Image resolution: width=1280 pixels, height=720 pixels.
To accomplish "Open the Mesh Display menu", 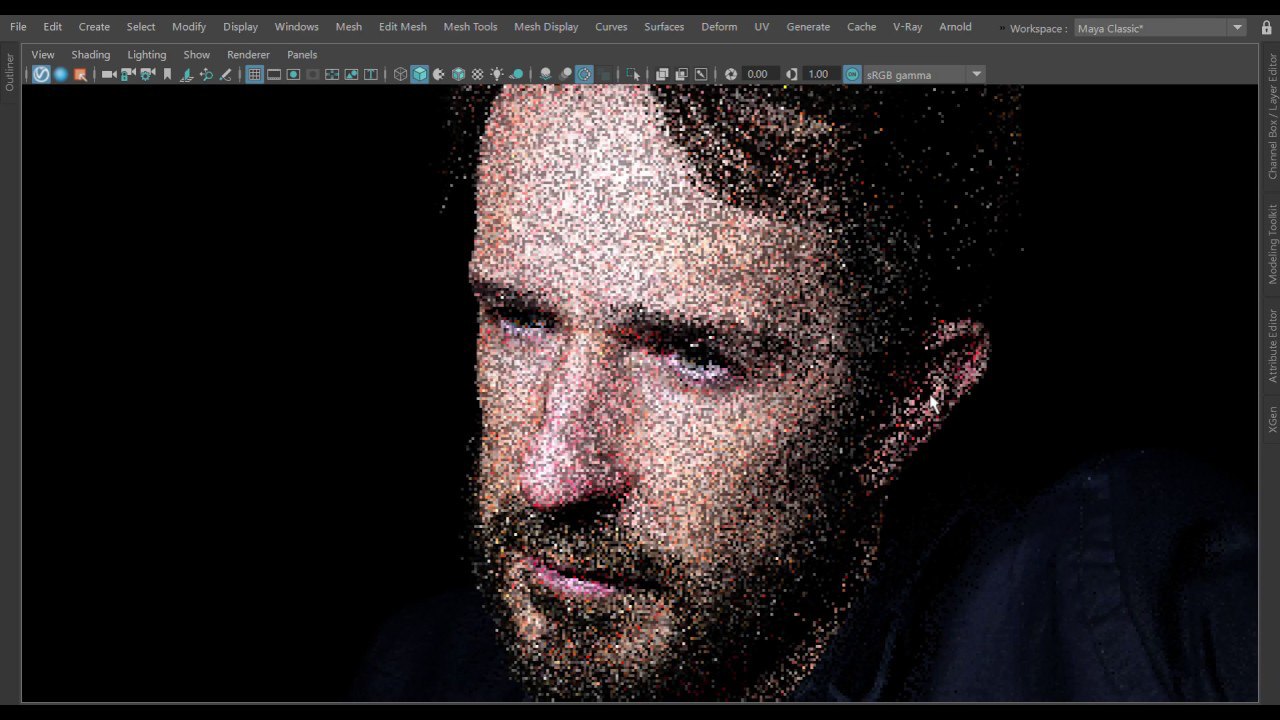I will [x=546, y=27].
